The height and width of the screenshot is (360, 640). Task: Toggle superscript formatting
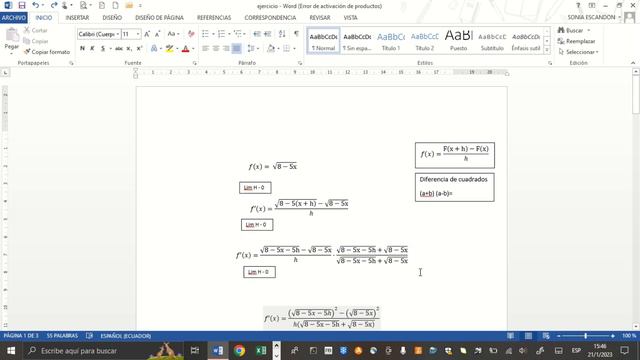[139, 49]
